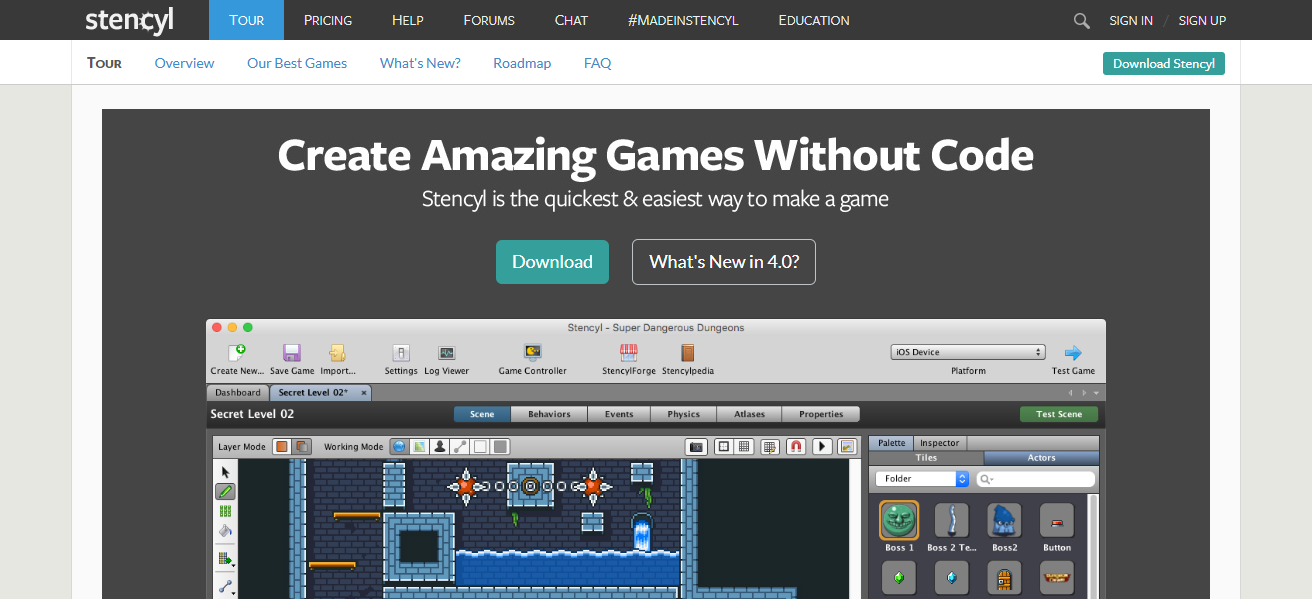This screenshot has width=1312, height=599.
Task: Select the dungeon sign actor
Action: click(1057, 577)
